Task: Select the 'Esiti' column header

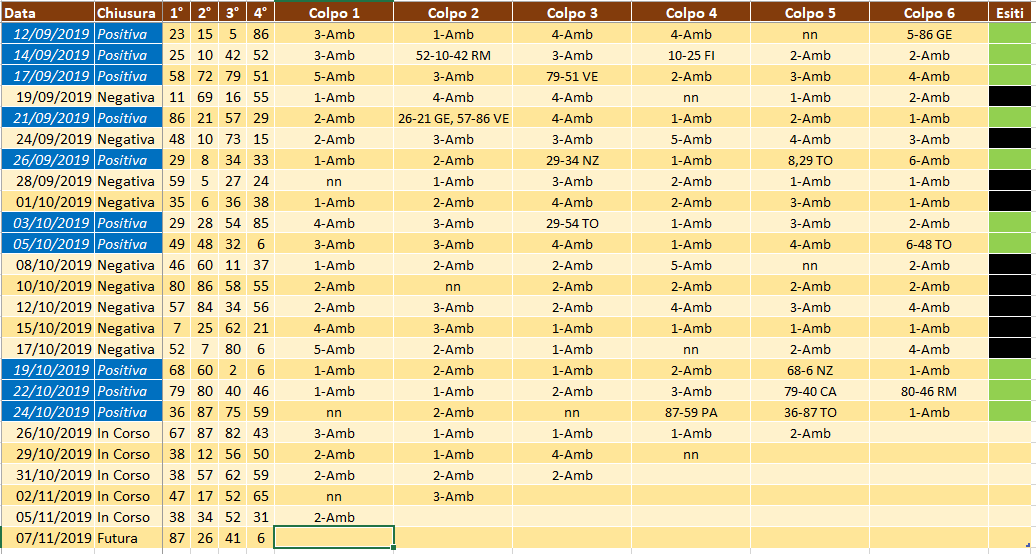Action: pyautogui.click(x=1010, y=13)
